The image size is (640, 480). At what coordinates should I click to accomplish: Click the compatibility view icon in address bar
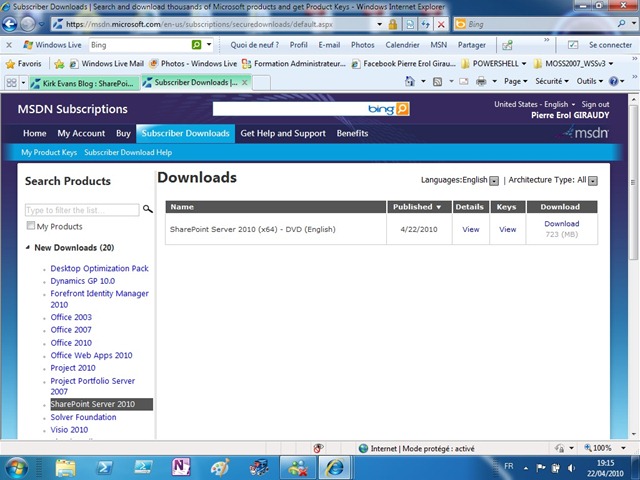coord(410,24)
